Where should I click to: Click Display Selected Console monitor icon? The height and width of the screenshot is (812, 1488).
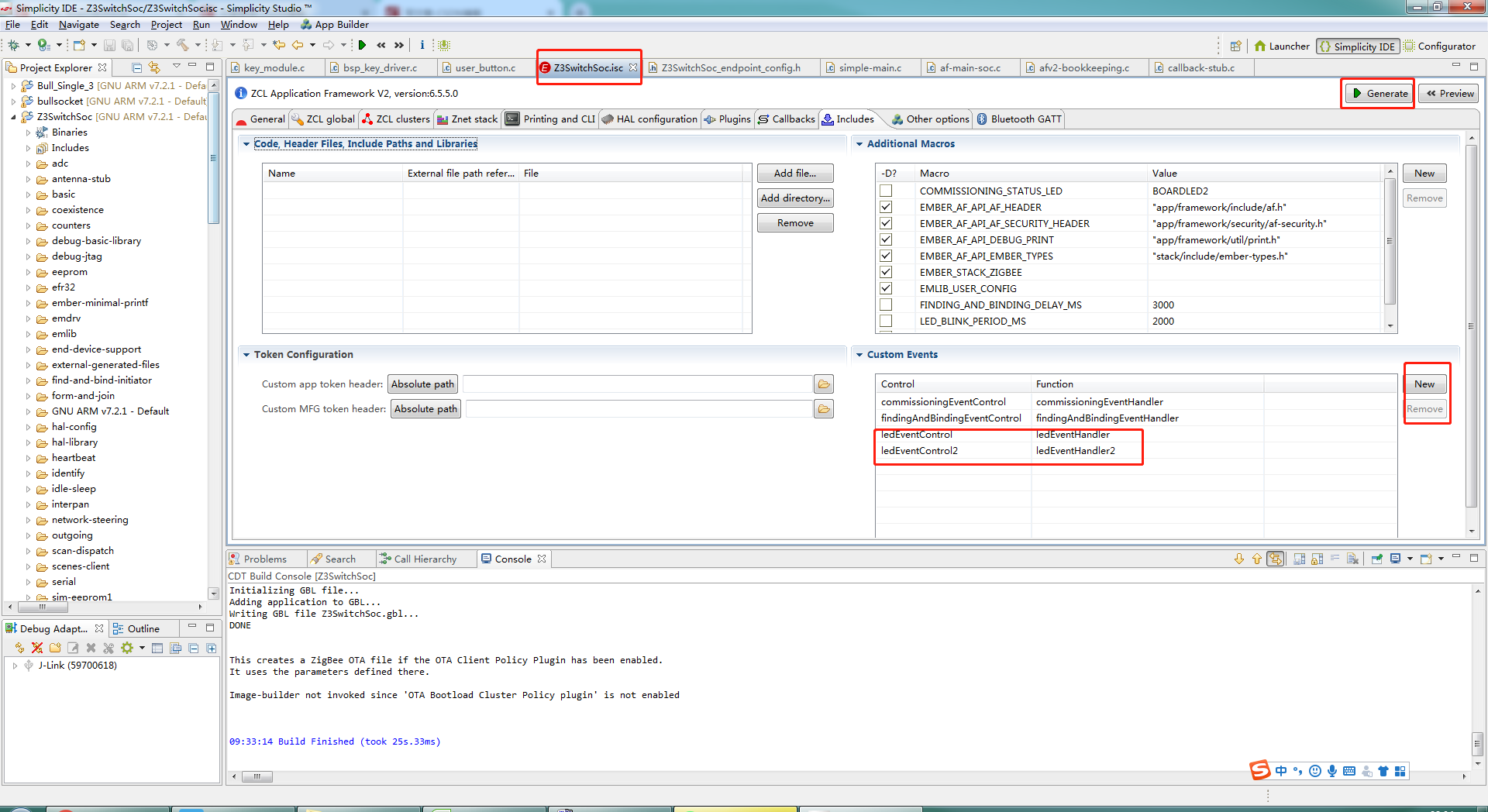[1395, 559]
